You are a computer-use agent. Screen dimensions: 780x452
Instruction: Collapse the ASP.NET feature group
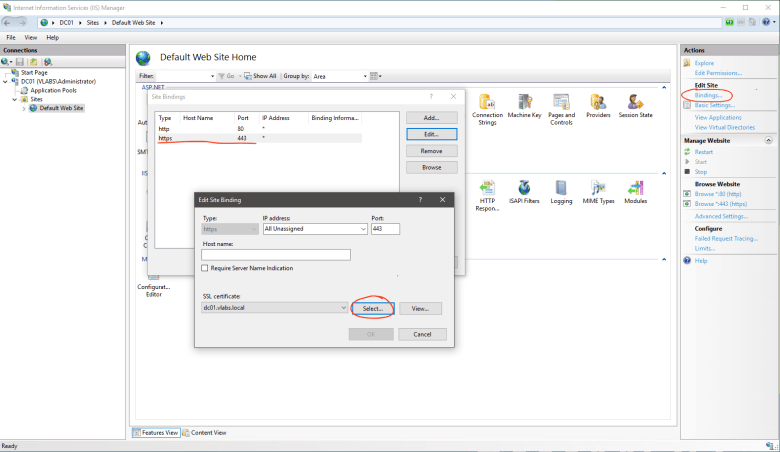pos(664,88)
